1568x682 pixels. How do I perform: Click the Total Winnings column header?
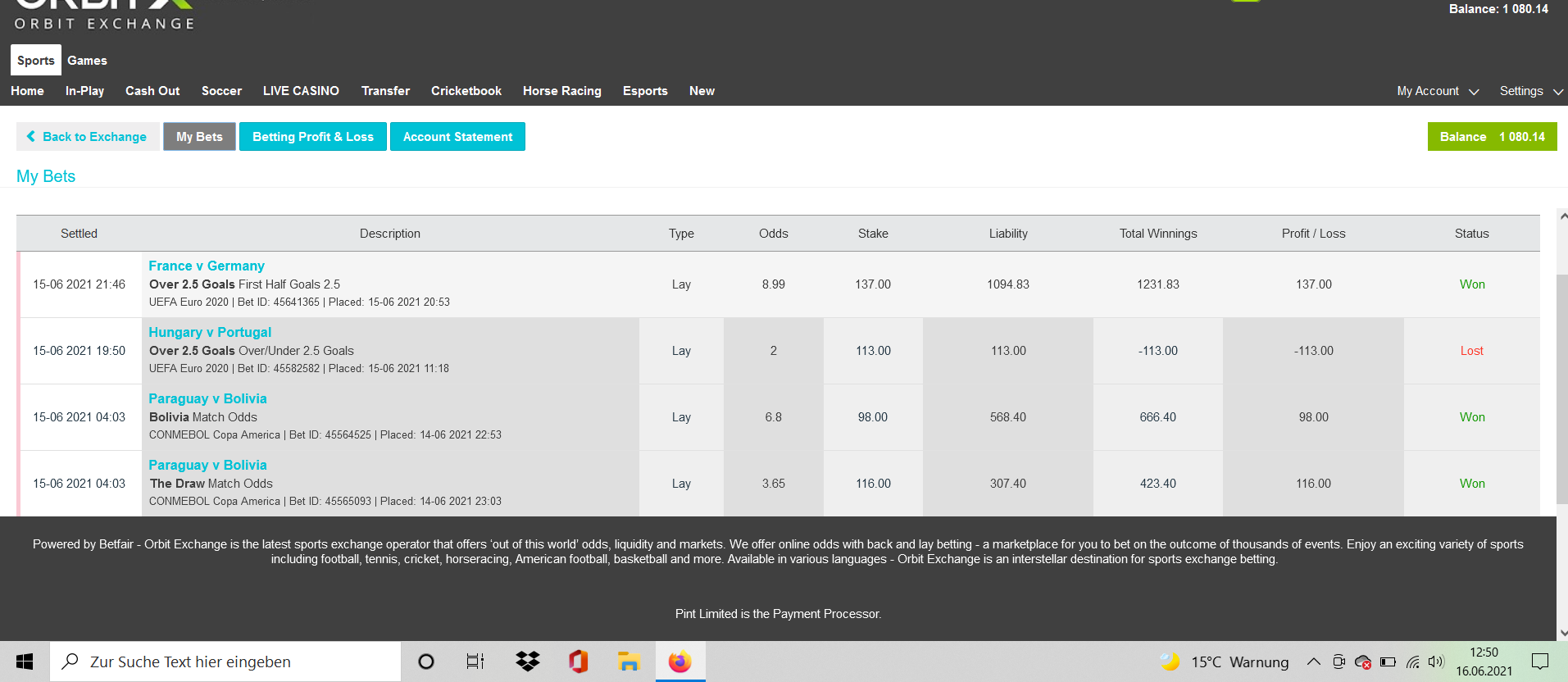pos(1158,234)
